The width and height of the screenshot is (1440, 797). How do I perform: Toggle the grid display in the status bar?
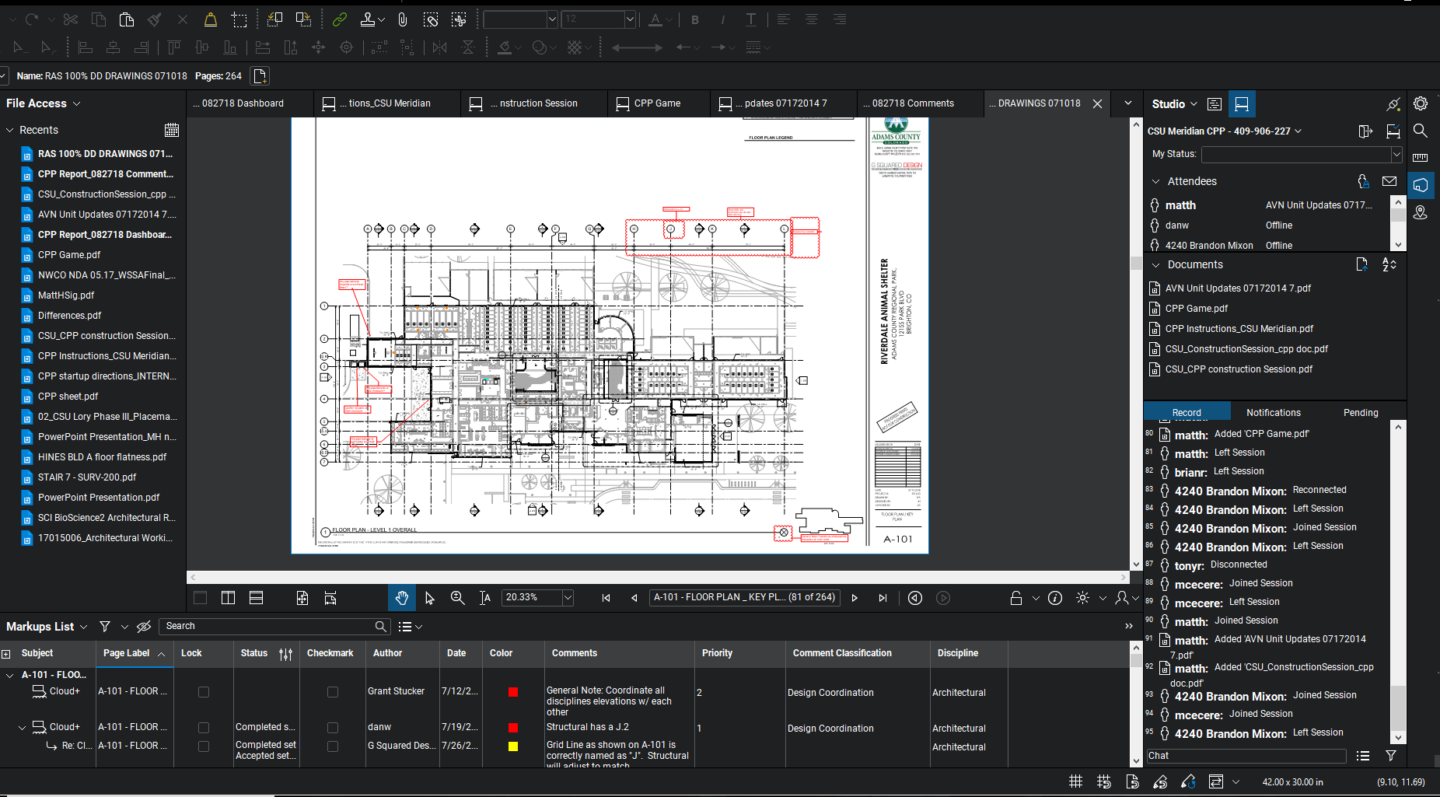(x=1075, y=781)
